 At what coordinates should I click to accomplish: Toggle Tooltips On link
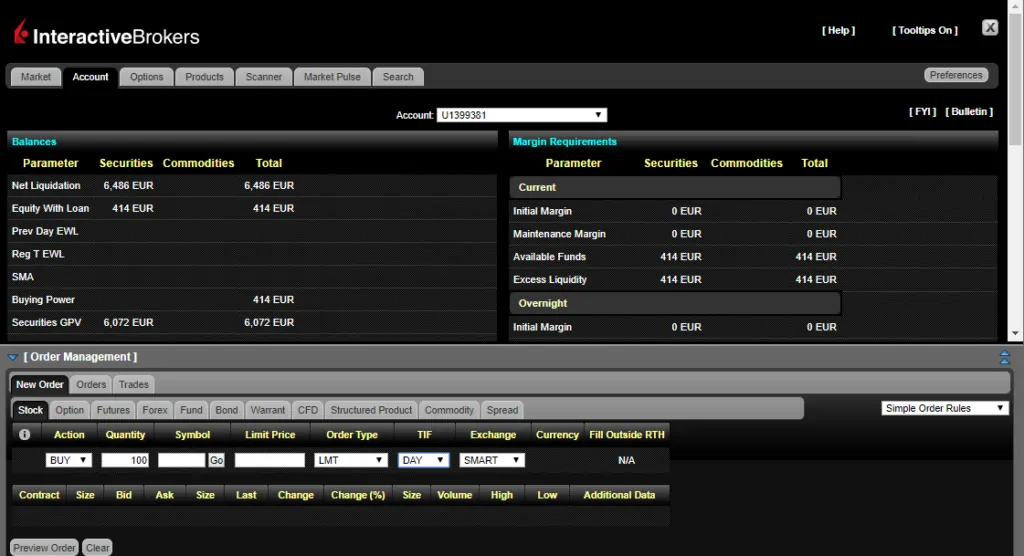click(925, 30)
